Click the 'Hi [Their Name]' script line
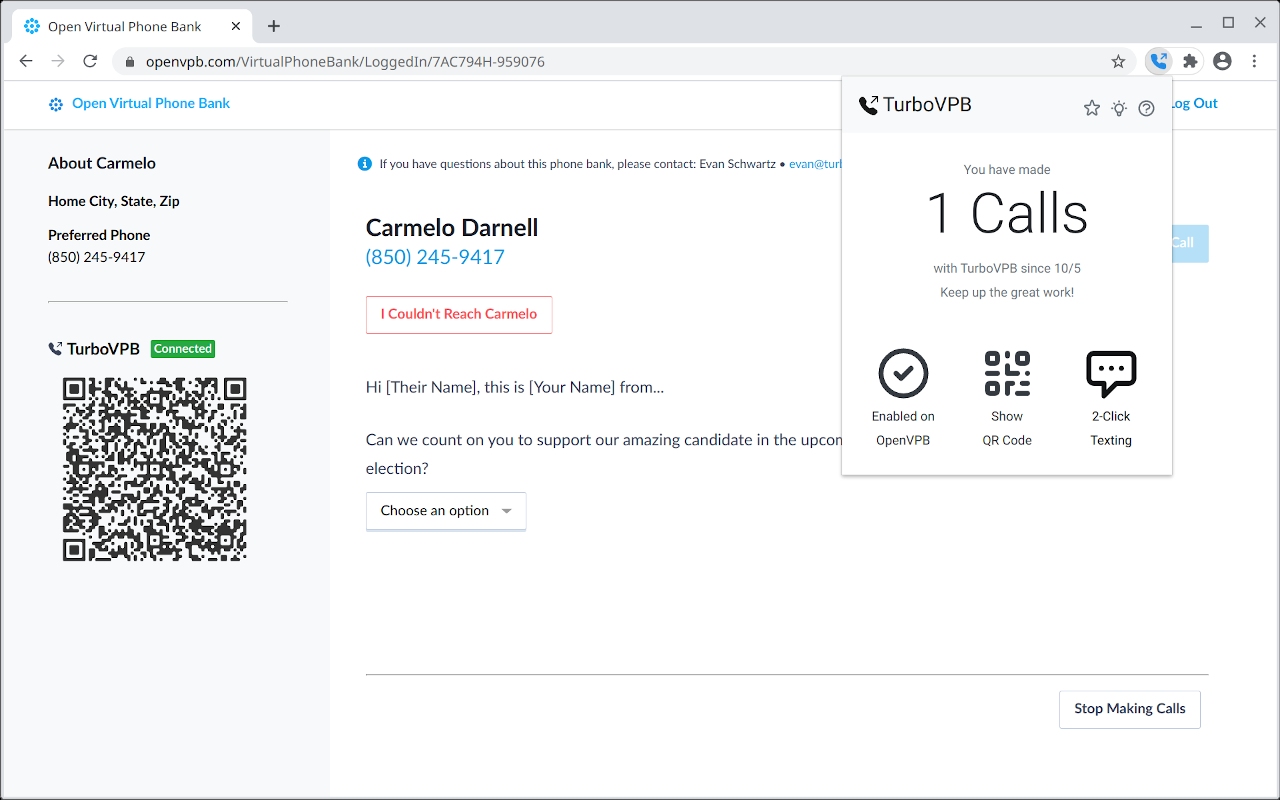Screen dimensions: 1280x800 coord(515,387)
